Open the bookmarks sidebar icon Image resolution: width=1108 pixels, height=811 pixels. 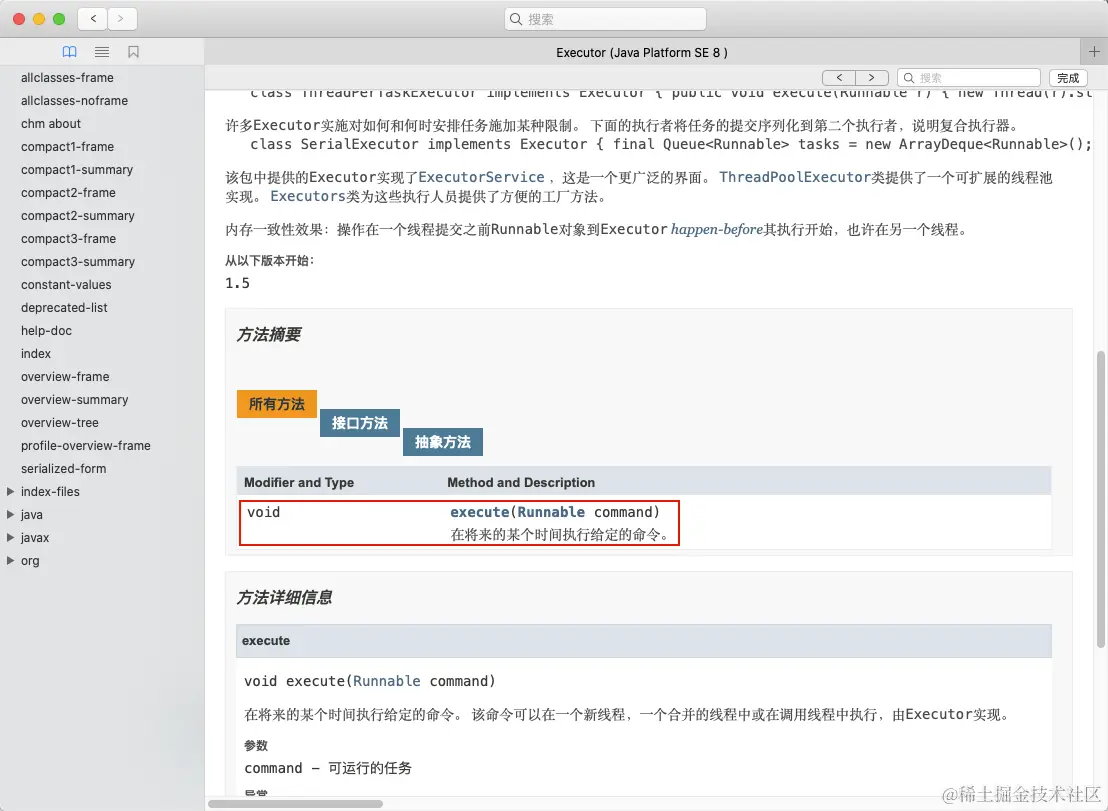133,52
